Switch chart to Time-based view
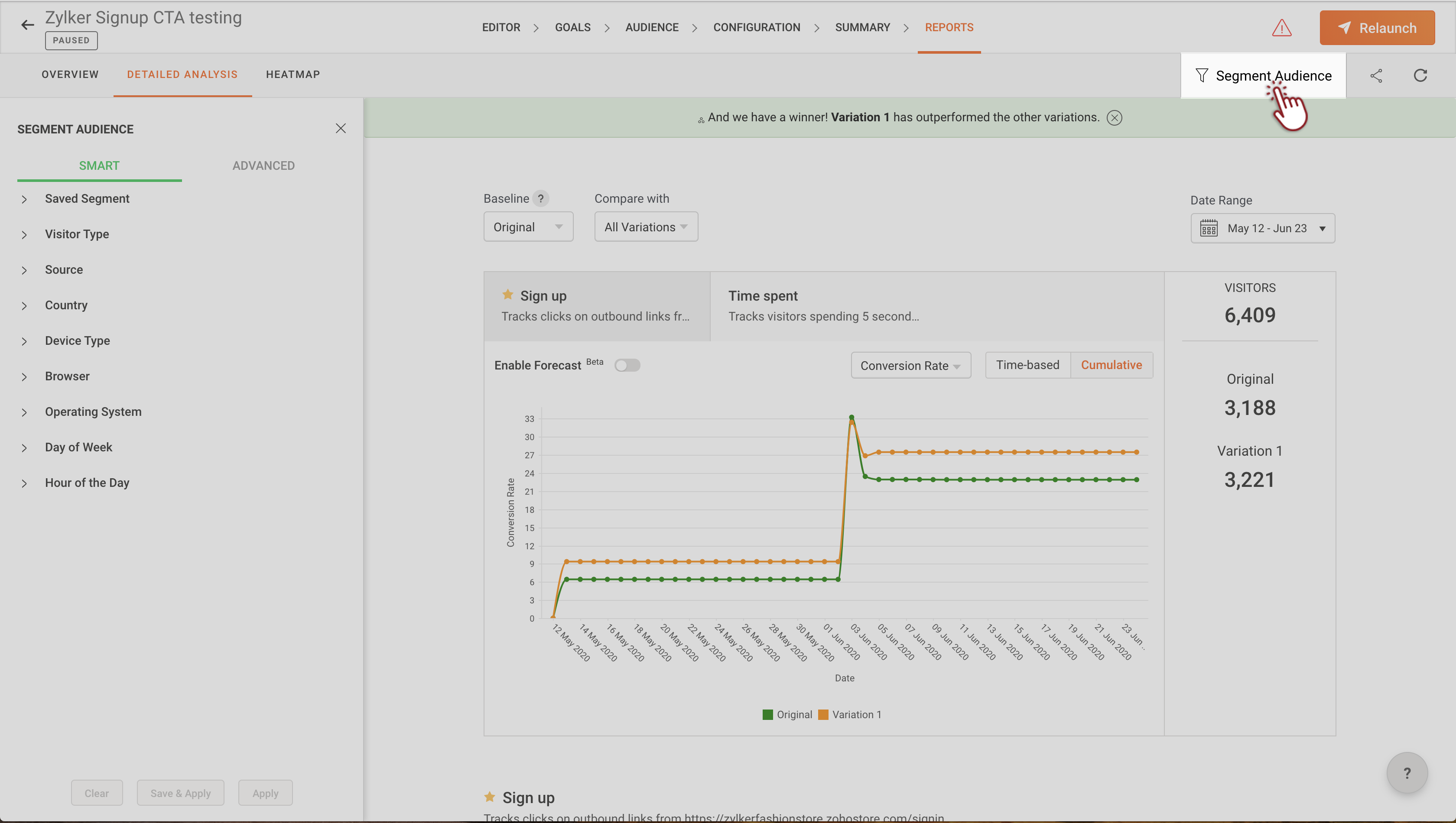 click(x=1027, y=365)
